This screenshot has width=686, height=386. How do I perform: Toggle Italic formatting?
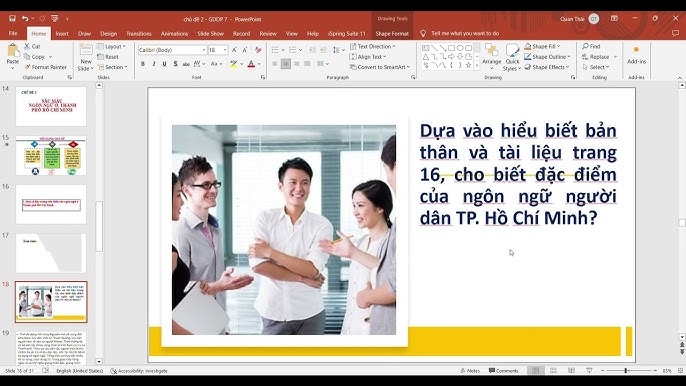pyautogui.click(x=154, y=64)
